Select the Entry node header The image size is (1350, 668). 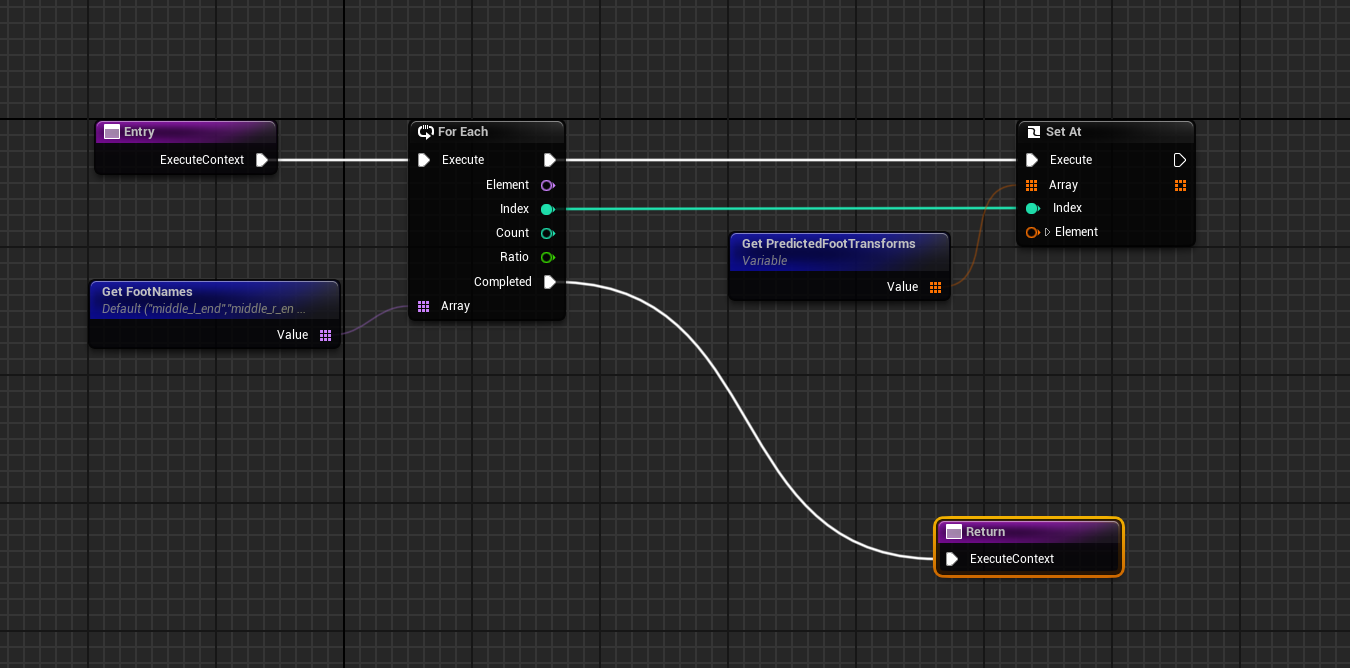[185, 132]
